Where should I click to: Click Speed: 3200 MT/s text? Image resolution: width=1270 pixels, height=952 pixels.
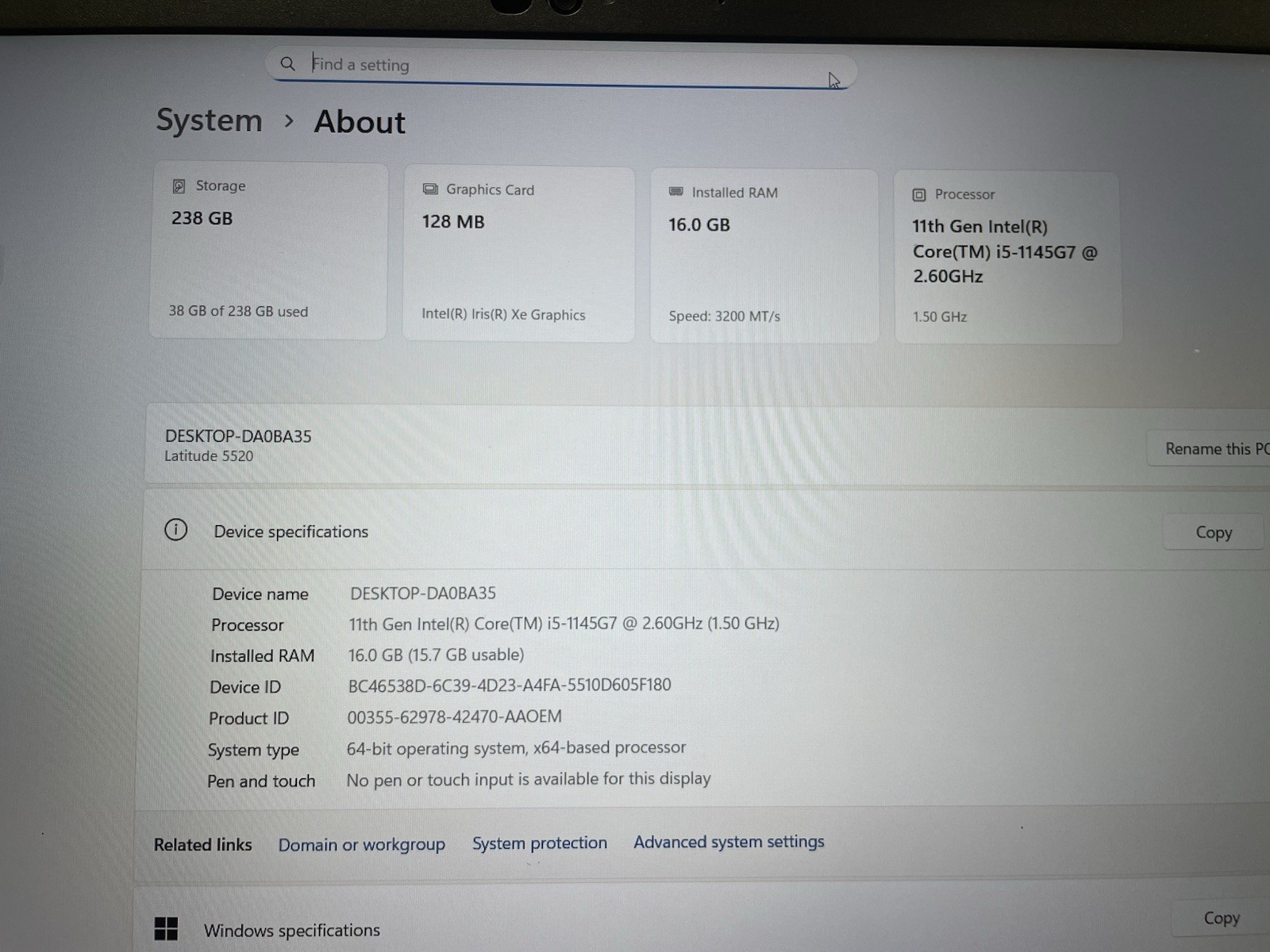click(x=724, y=316)
